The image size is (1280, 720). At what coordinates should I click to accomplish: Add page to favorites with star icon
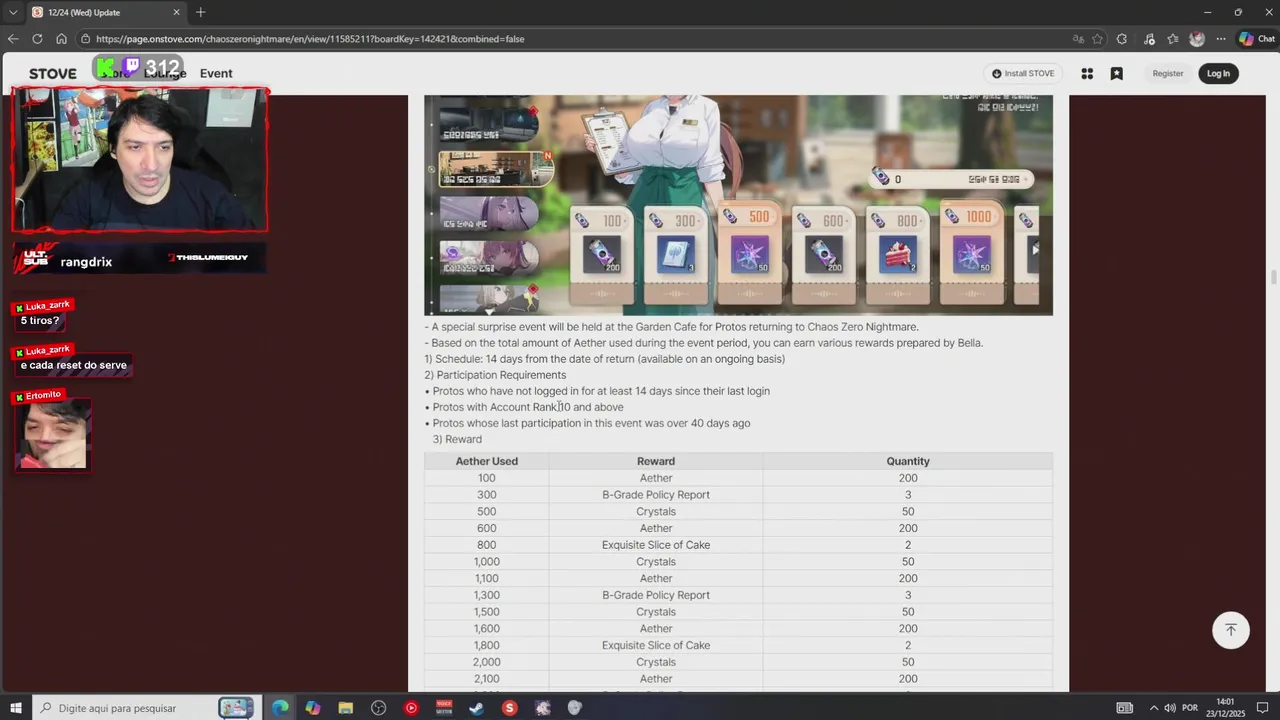click(x=1097, y=39)
